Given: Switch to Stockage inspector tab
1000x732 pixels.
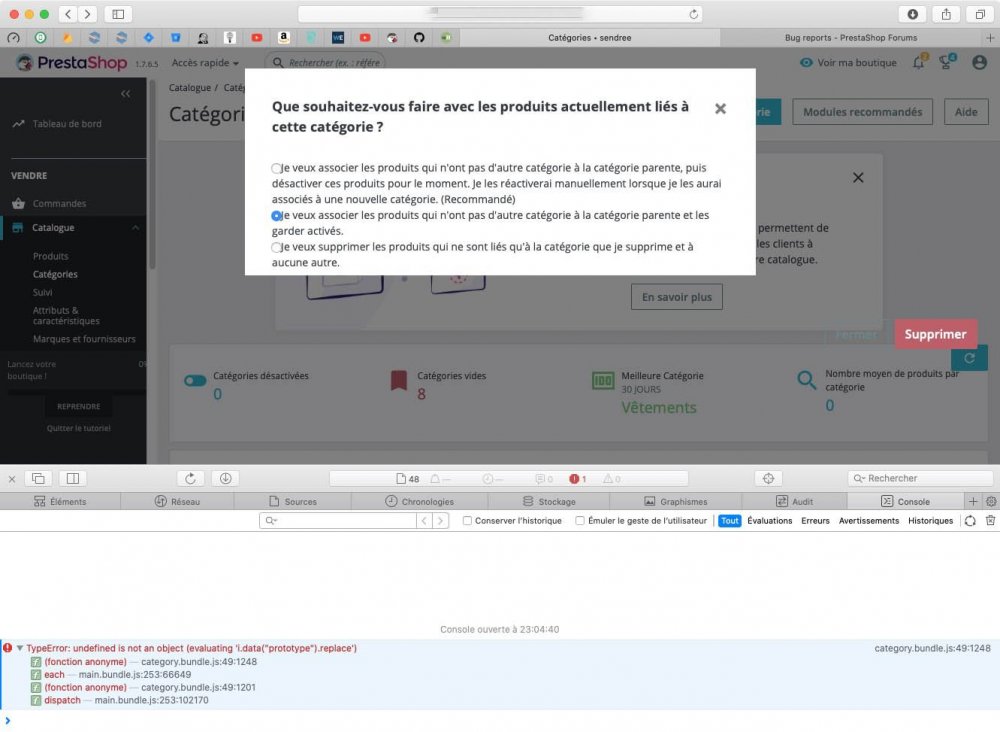Looking at the screenshot, I should 549,502.
